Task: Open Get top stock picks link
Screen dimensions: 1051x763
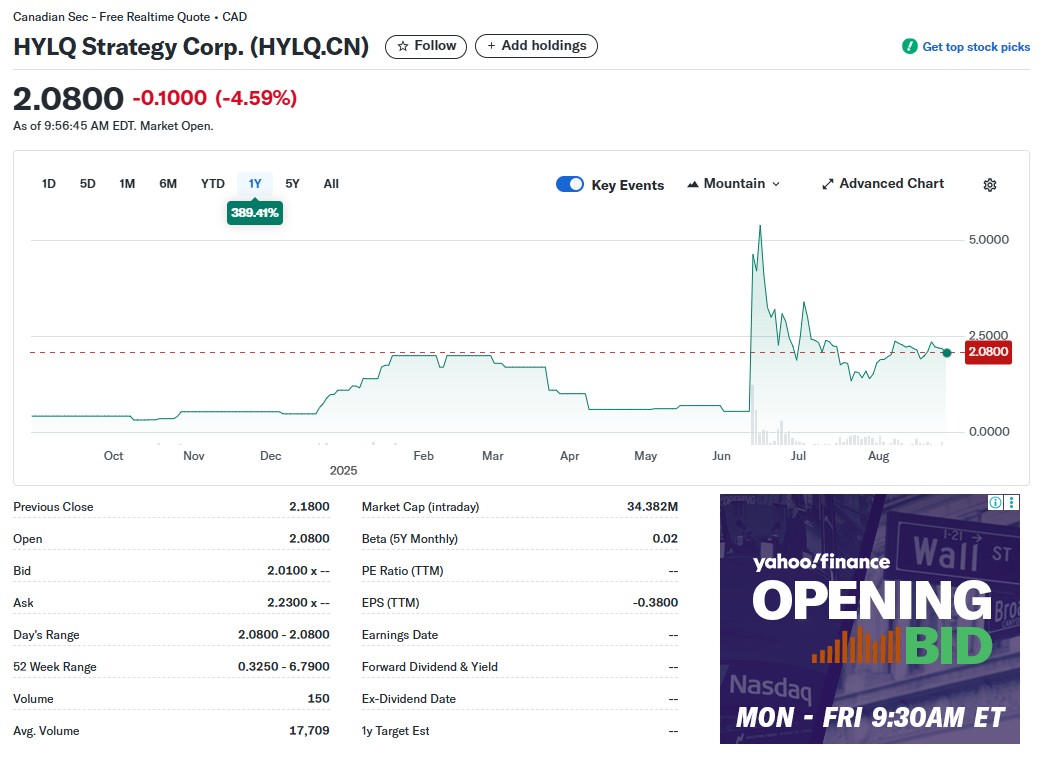Action: point(975,47)
